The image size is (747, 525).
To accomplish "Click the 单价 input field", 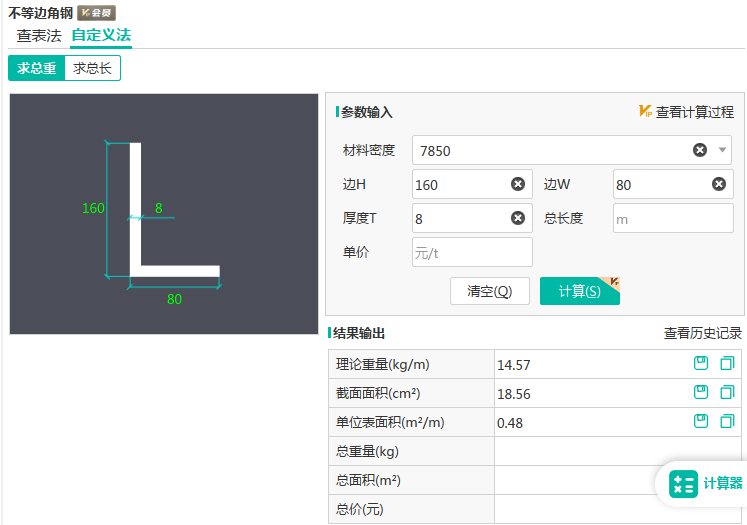I will pyautogui.click(x=472, y=252).
